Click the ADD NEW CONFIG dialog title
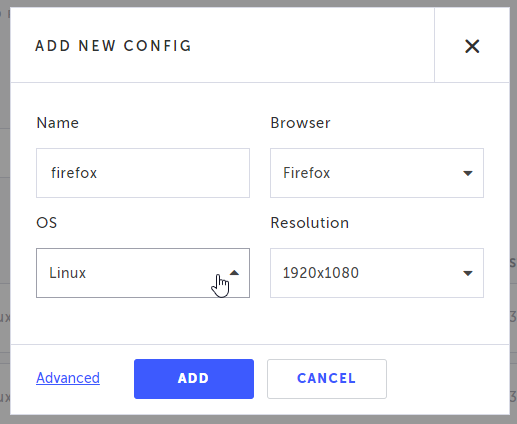 pos(113,46)
